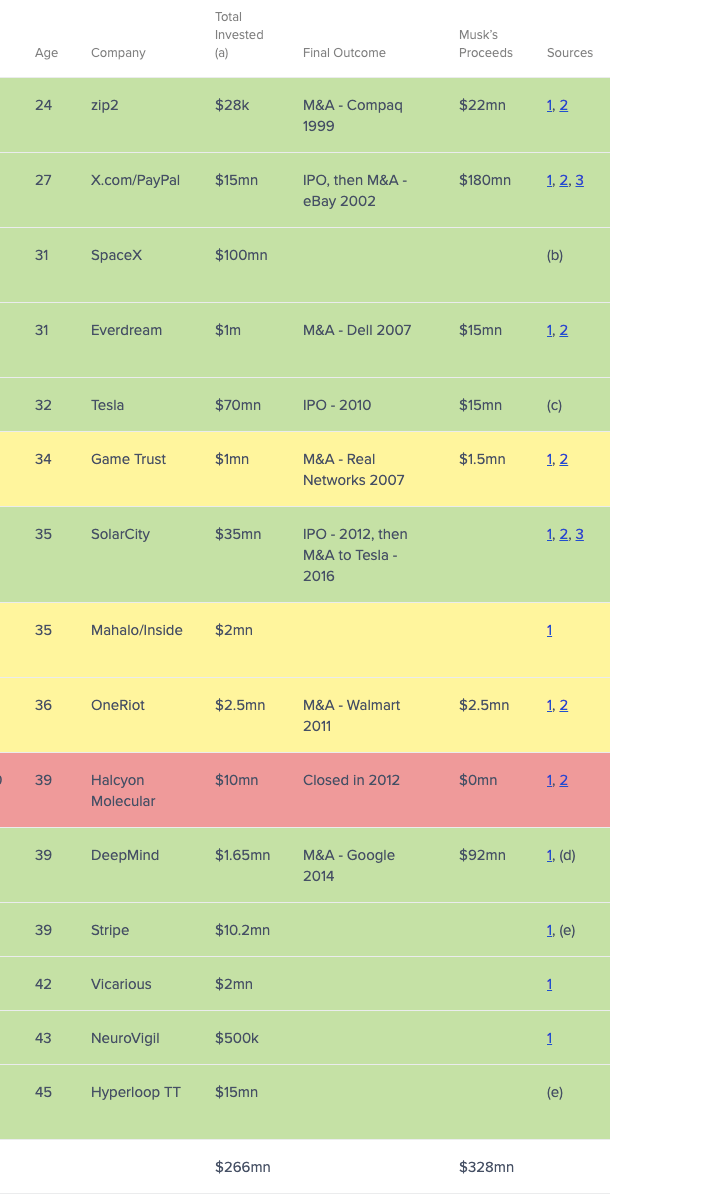Viewport: 727px width, 1201px height.
Task: Click the Hyperloop TT company cell
Action: coord(136,1092)
